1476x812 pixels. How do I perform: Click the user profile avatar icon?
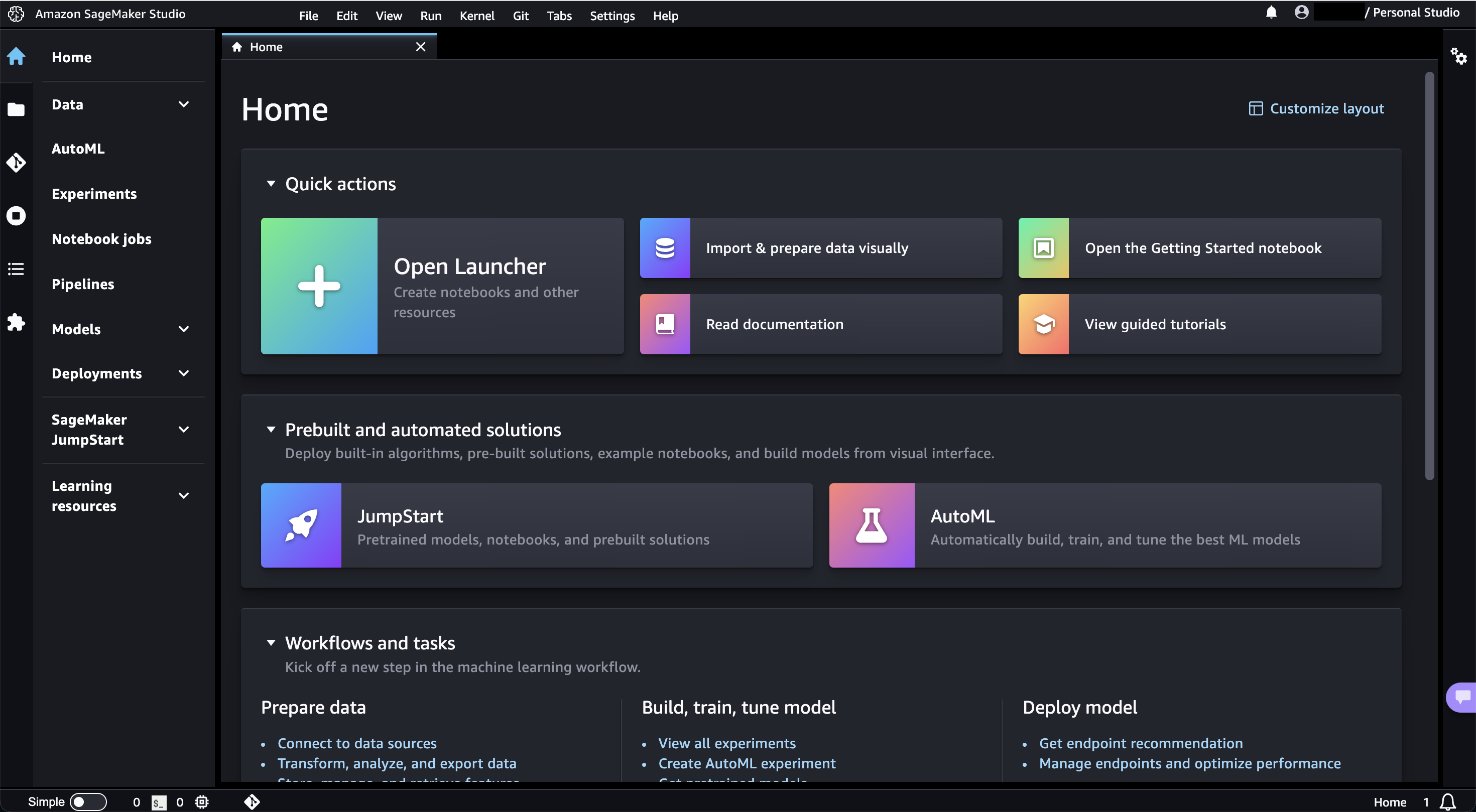click(1301, 12)
